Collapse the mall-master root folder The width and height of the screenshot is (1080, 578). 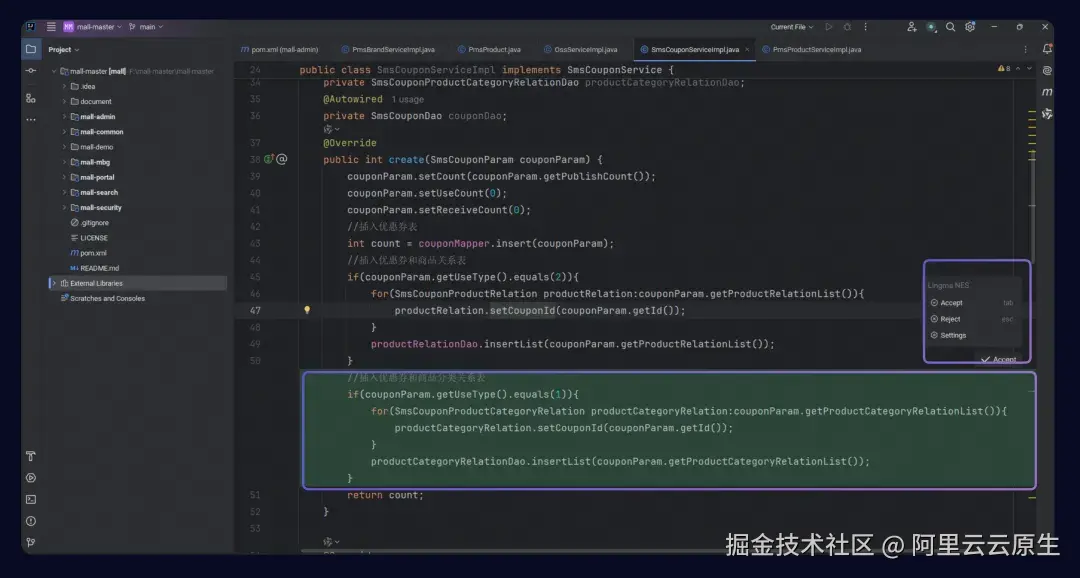[54, 71]
